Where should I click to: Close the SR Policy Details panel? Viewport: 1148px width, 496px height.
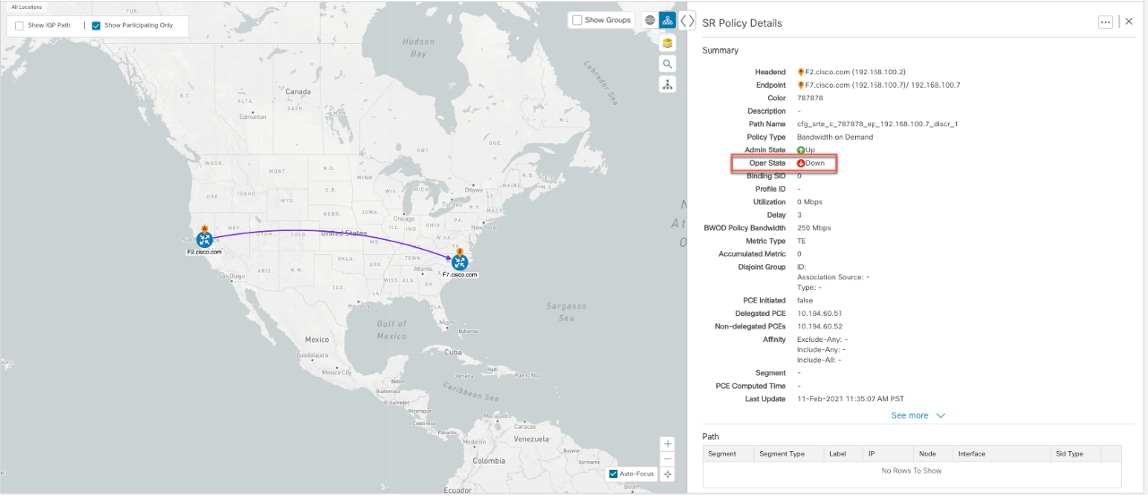coord(1129,22)
